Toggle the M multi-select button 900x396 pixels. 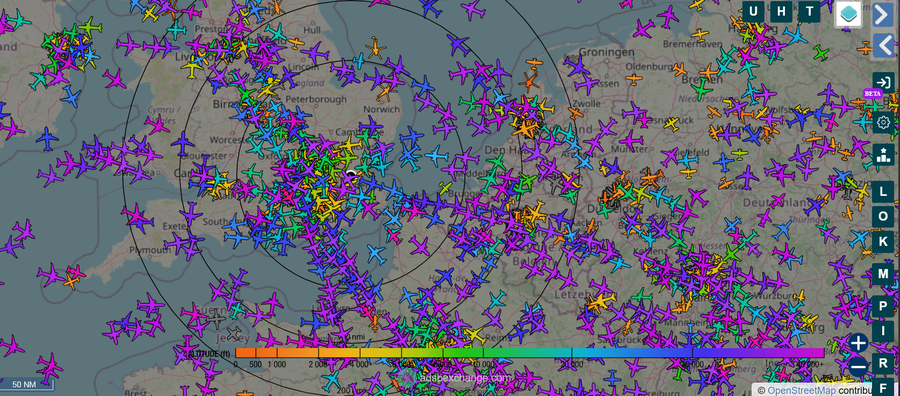pos(883,274)
